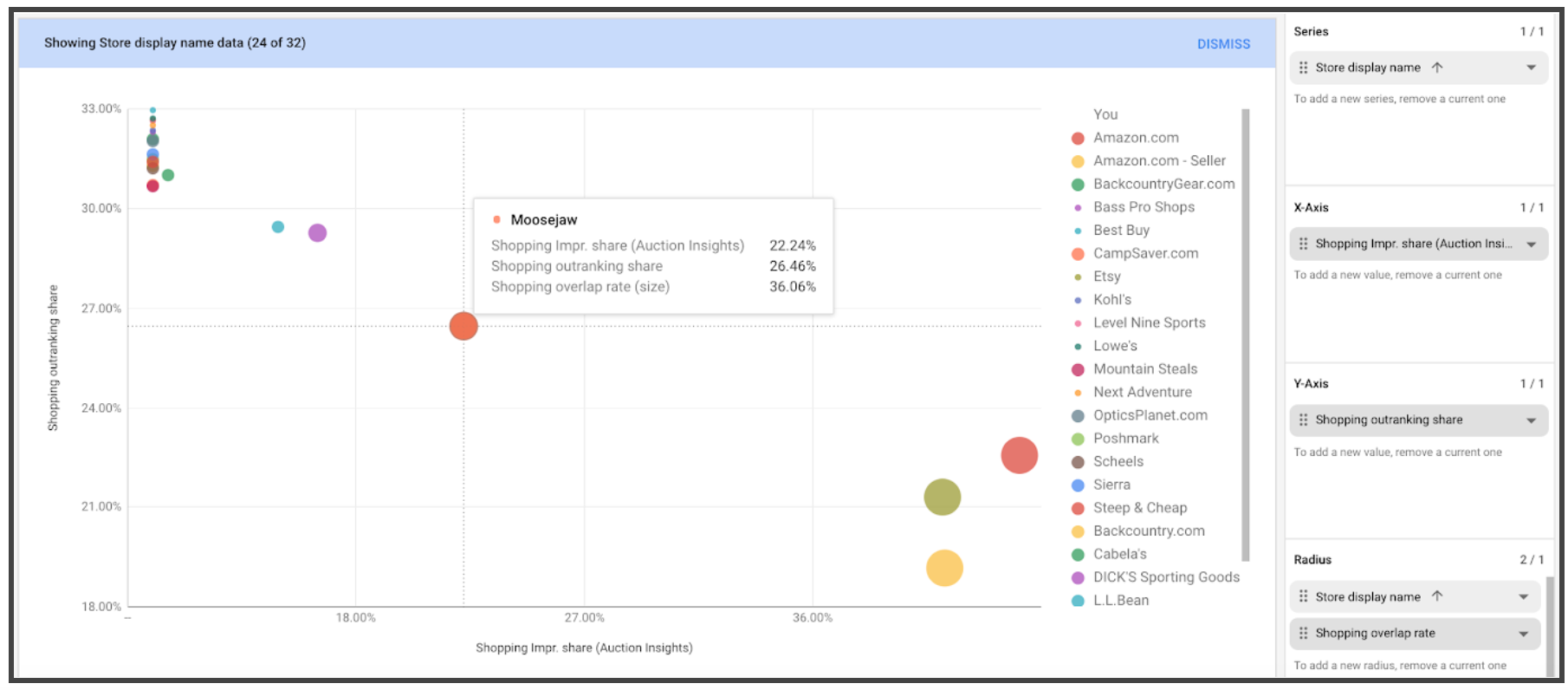Select the Amazon.com legend entry
1568x690 pixels.
[x=1125, y=138]
